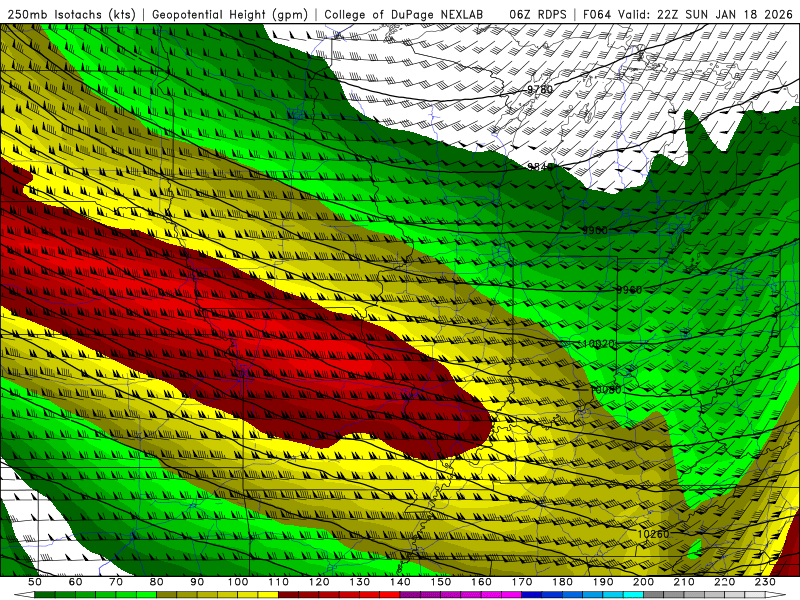
Task: Click the 9900 height contour label
Action: [x=595, y=231]
